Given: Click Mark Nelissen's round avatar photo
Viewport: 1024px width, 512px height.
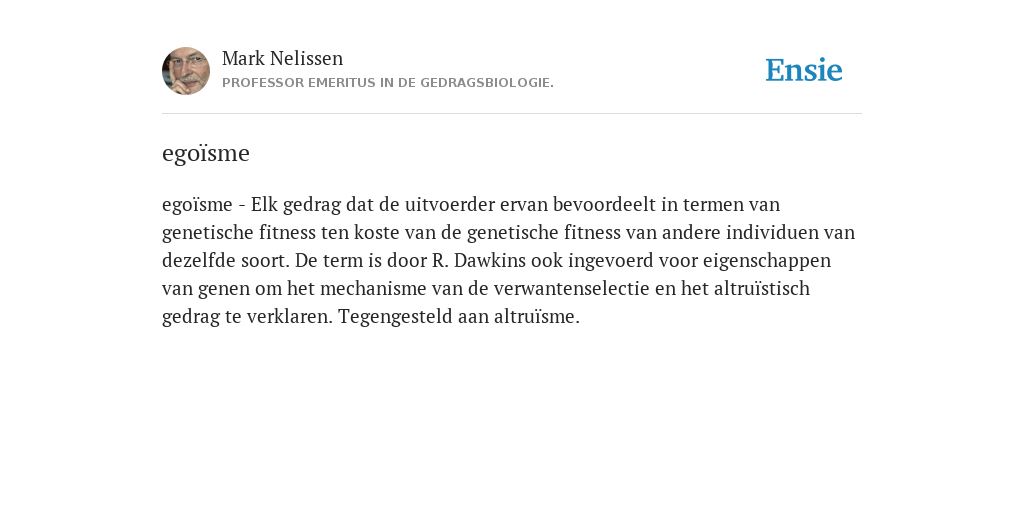Looking at the screenshot, I should click(186, 71).
